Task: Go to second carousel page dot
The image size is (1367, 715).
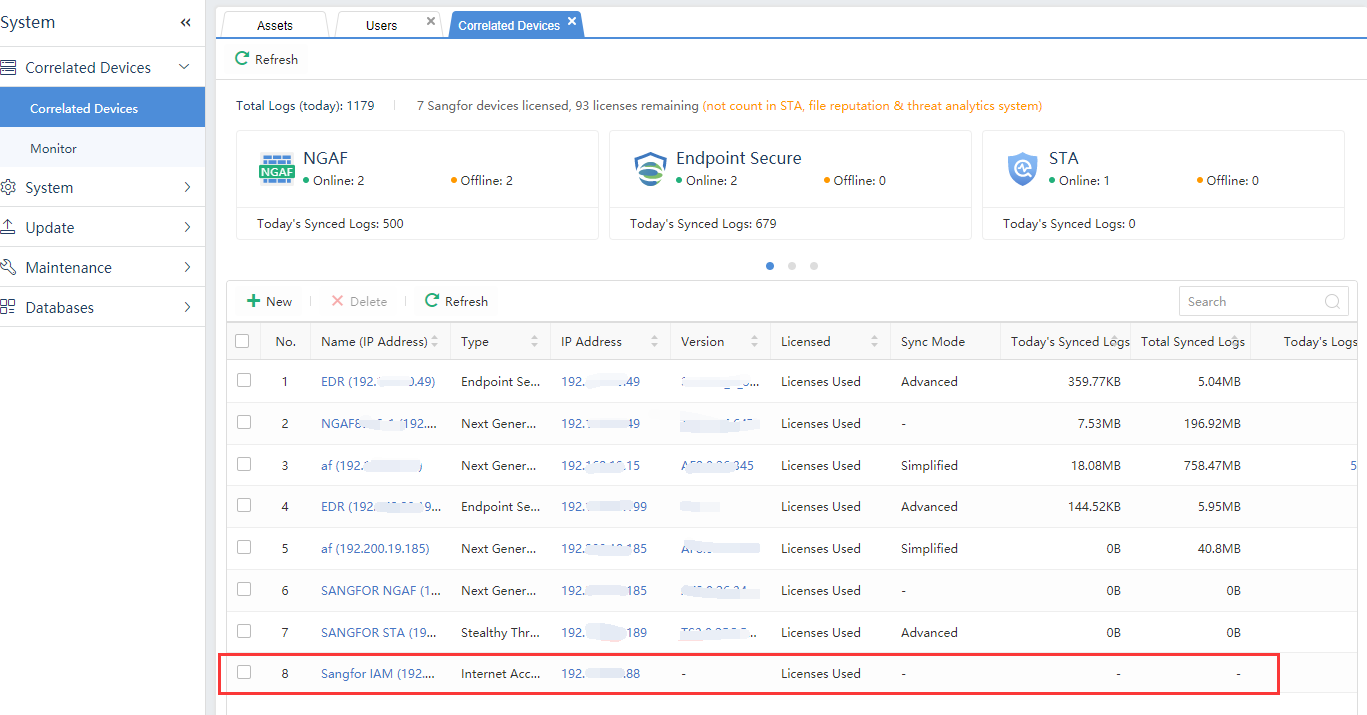Action: pyautogui.click(x=792, y=266)
